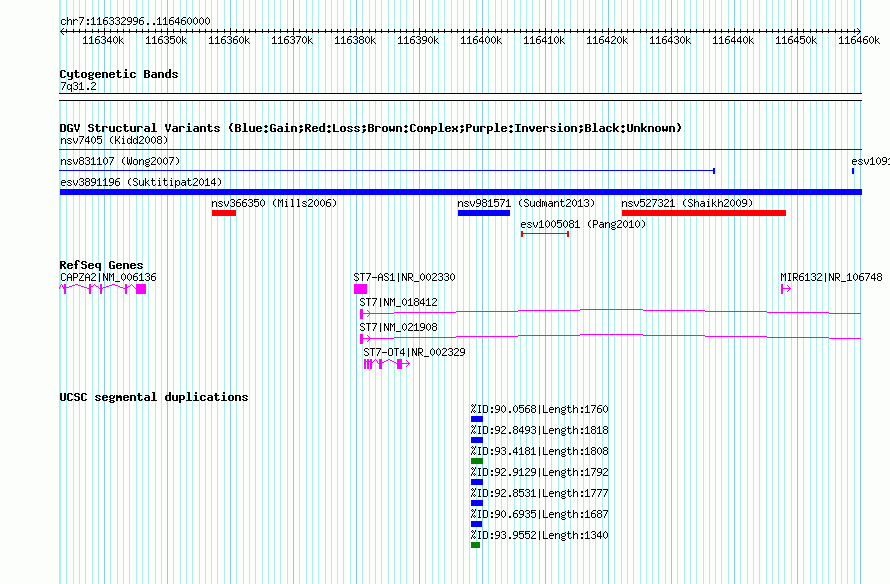Select green bar under %ID:93.4181 duplication
890x584 pixels.
[477, 461]
